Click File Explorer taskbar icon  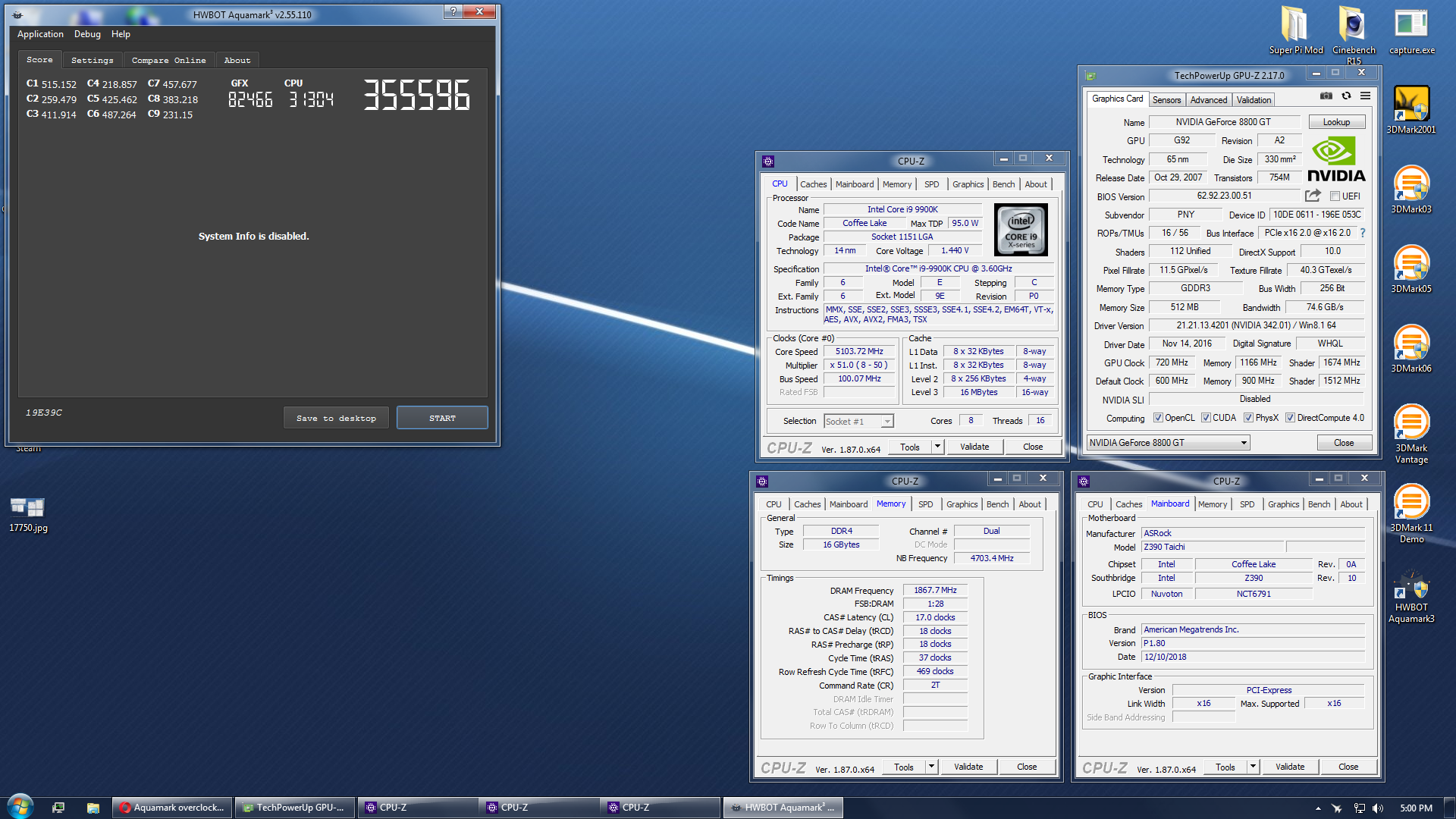coord(93,808)
